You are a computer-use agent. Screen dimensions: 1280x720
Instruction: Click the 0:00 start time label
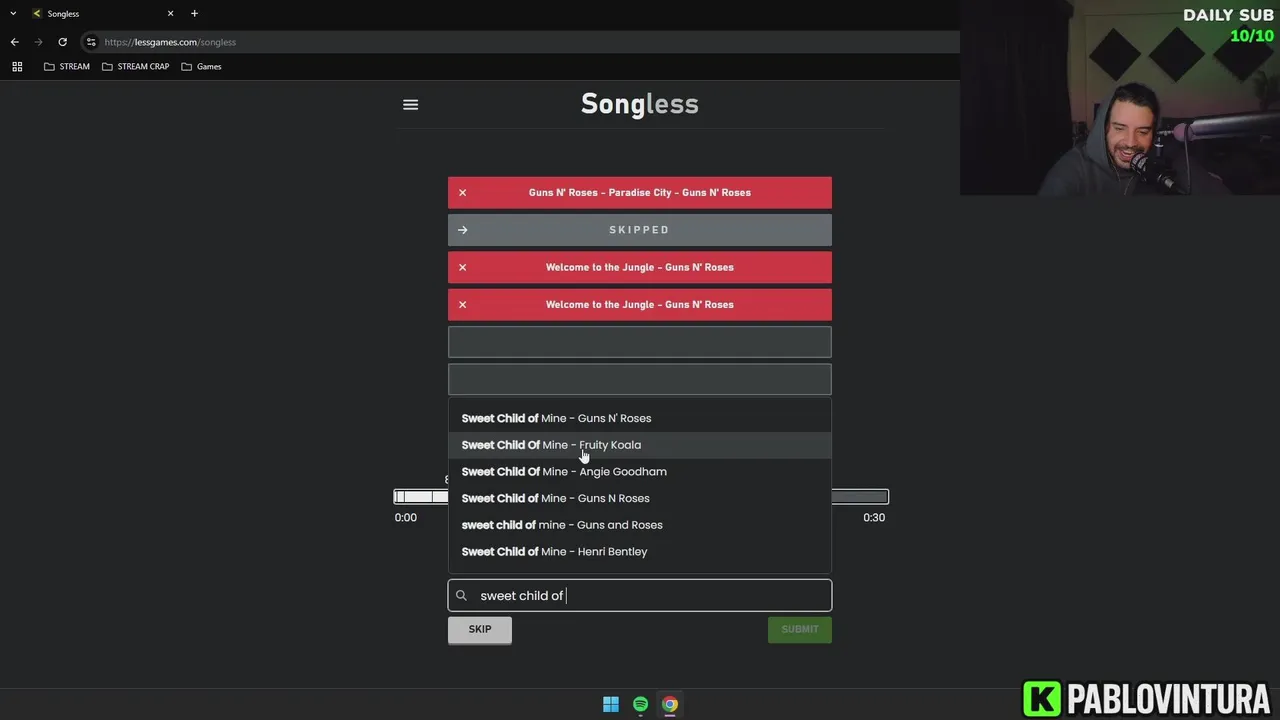pyautogui.click(x=405, y=517)
